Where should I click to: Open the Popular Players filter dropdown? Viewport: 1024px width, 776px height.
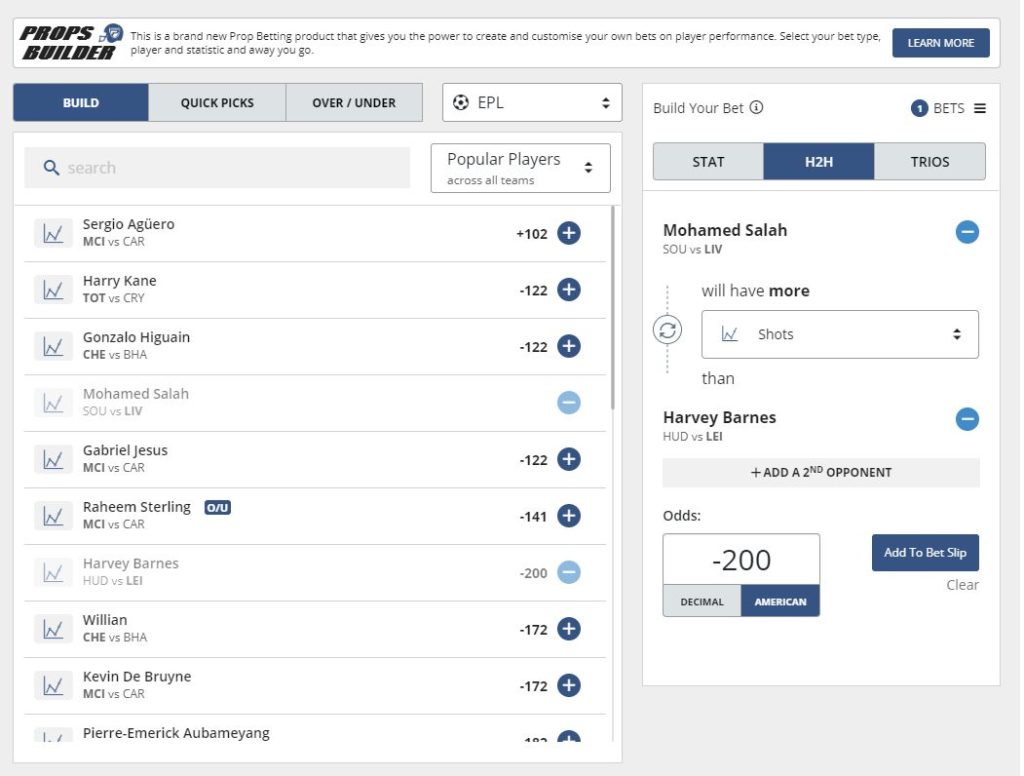click(x=520, y=169)
